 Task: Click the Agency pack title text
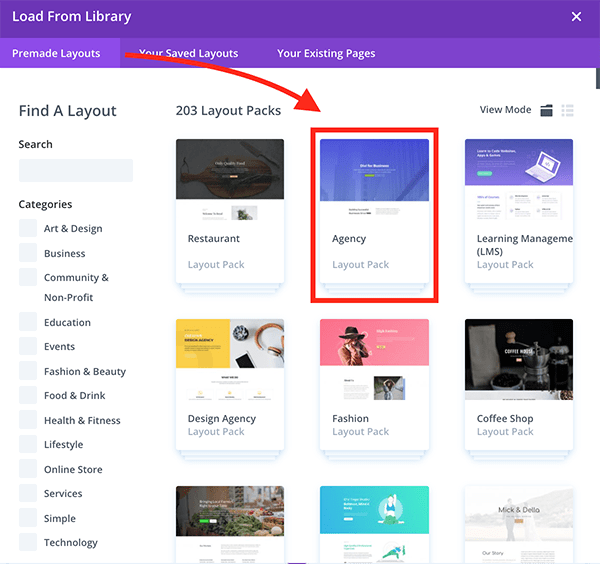(349, 239)
